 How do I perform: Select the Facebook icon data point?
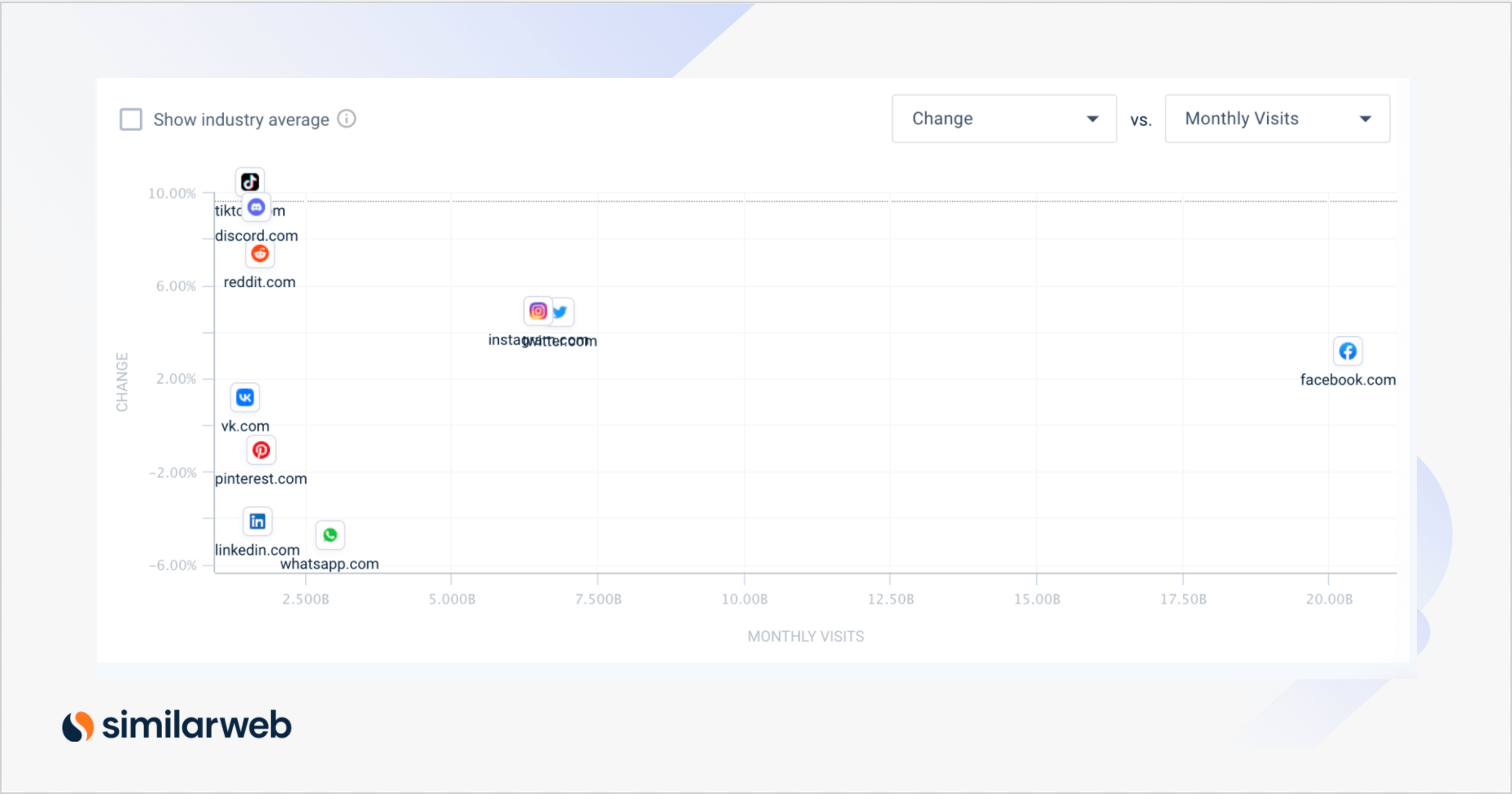click(1348, 351)
